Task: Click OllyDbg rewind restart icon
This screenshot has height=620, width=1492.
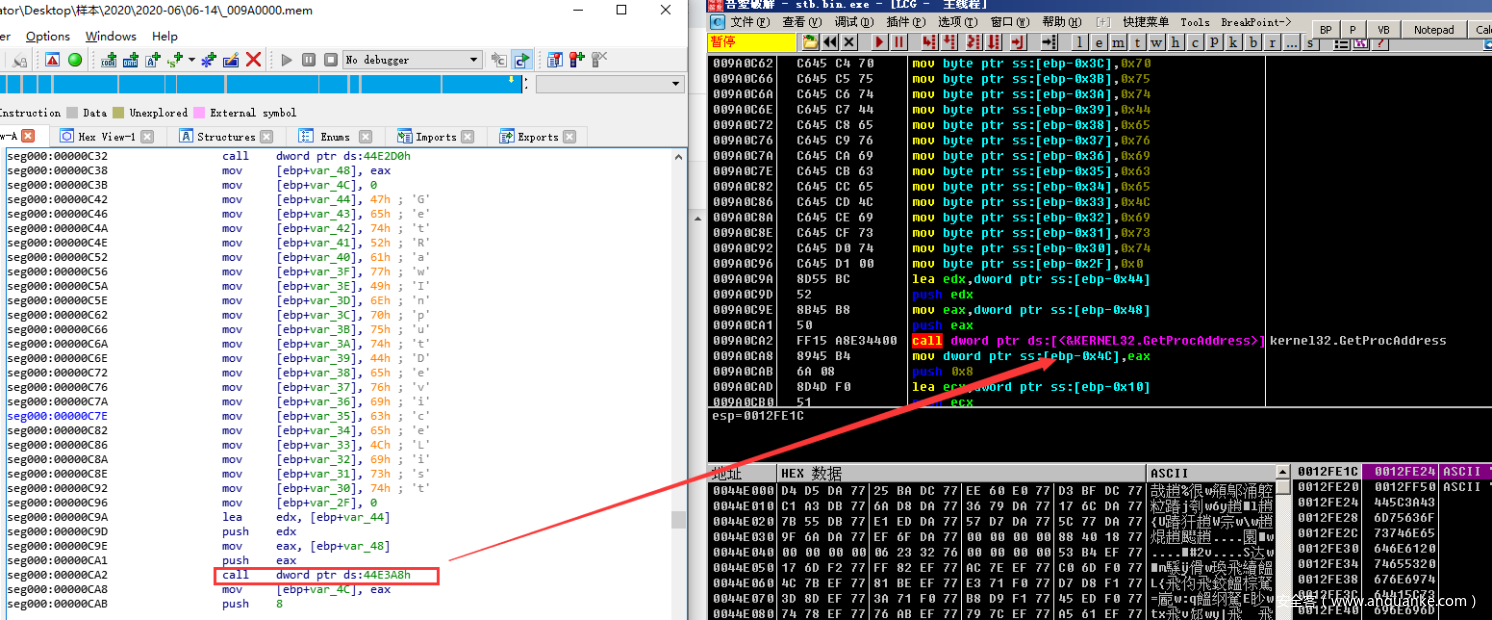Action: coord(829,42)
